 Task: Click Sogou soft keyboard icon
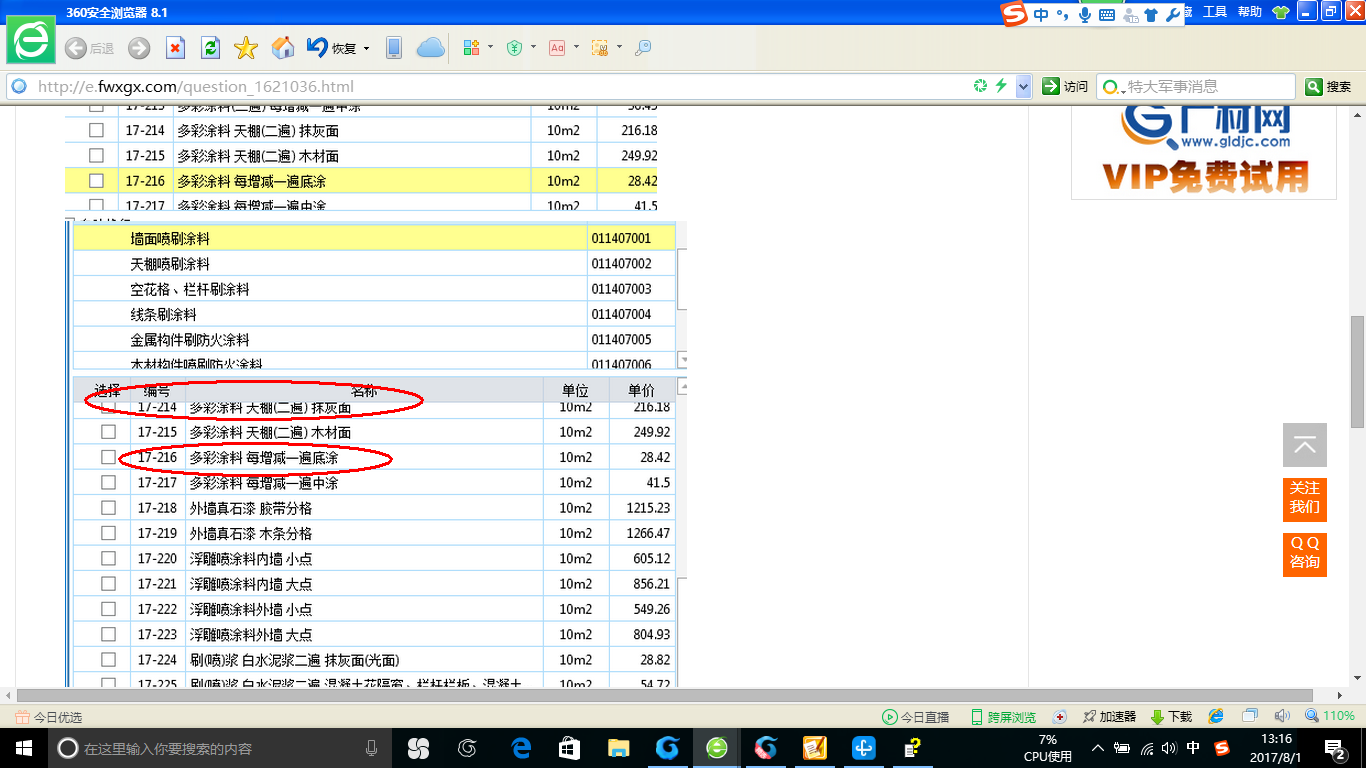pos(1107,15)
